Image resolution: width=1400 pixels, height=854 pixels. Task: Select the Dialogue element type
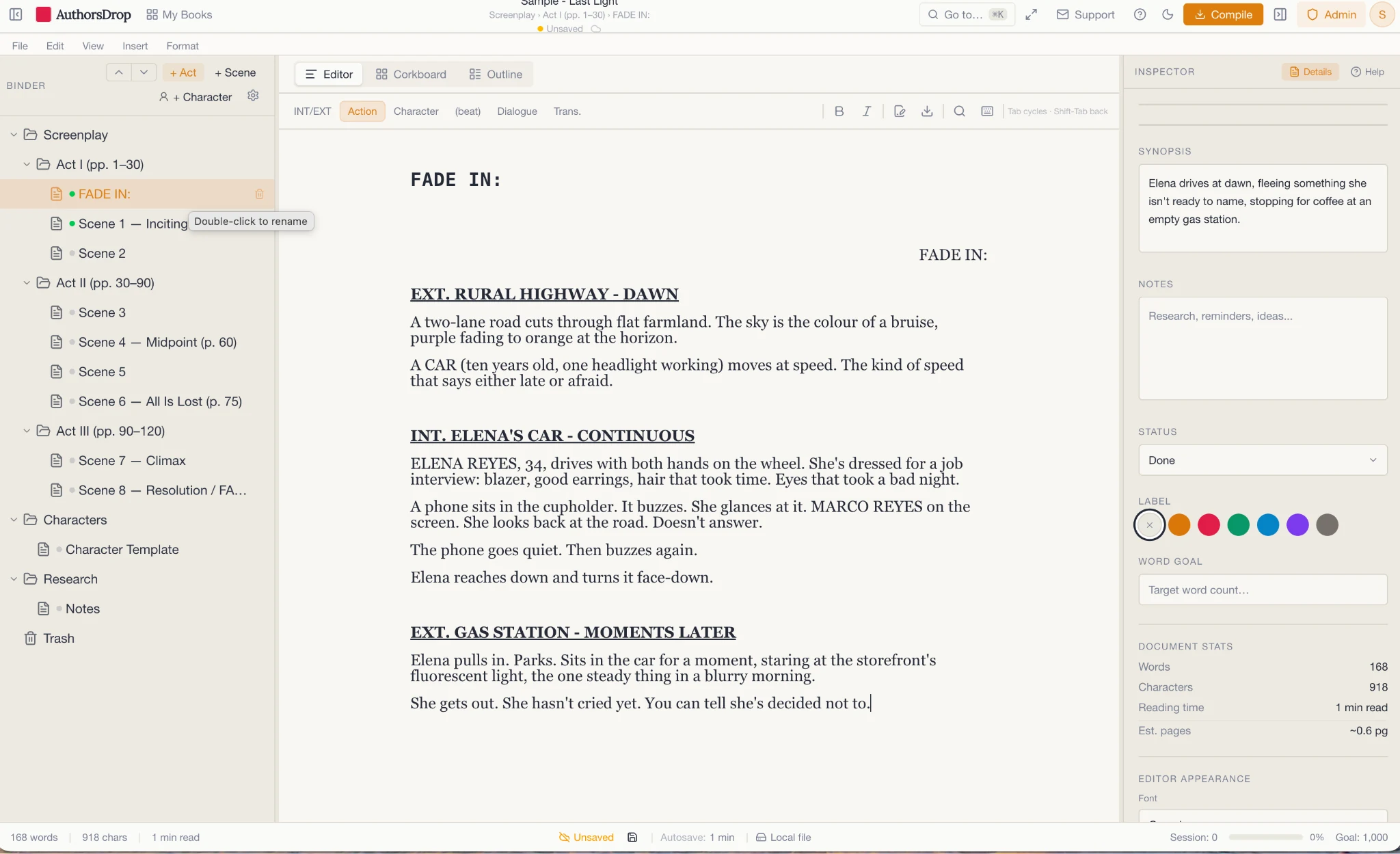tap(517, 111)
